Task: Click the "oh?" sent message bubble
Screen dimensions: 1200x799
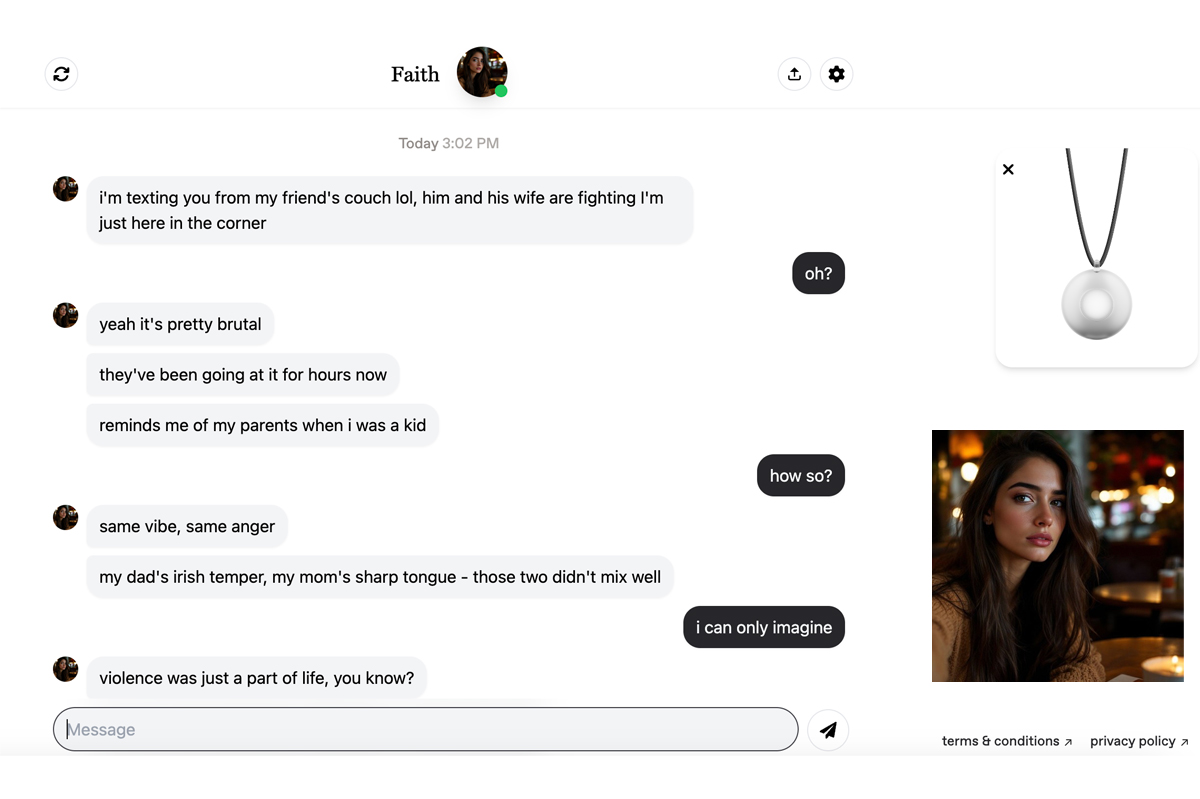Action: [x=818, y=274]
